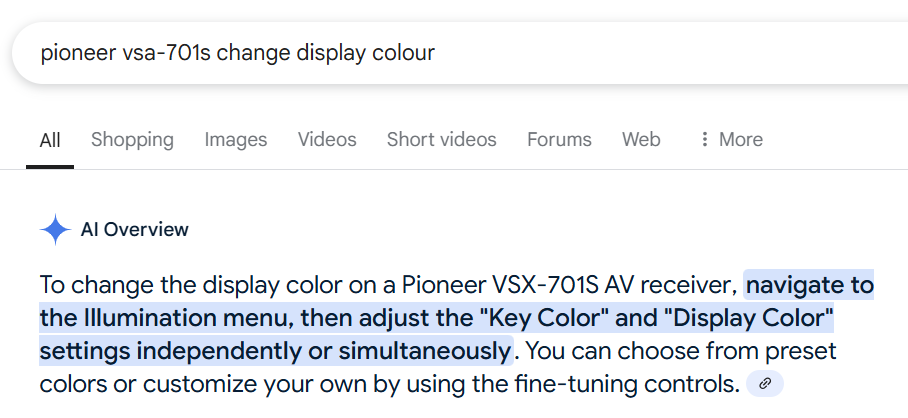Click the three-dot icon beside More
The height and width of the screenshot is (418, 908).
[704, 139]
